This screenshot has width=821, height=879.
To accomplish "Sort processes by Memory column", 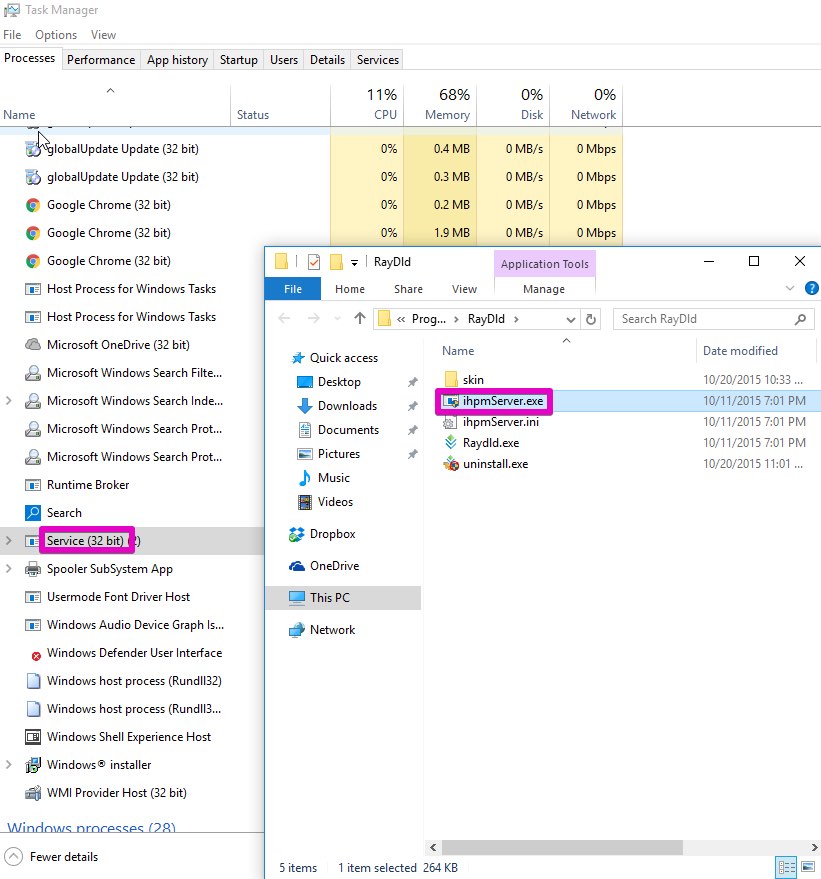I will pos(446,105).
